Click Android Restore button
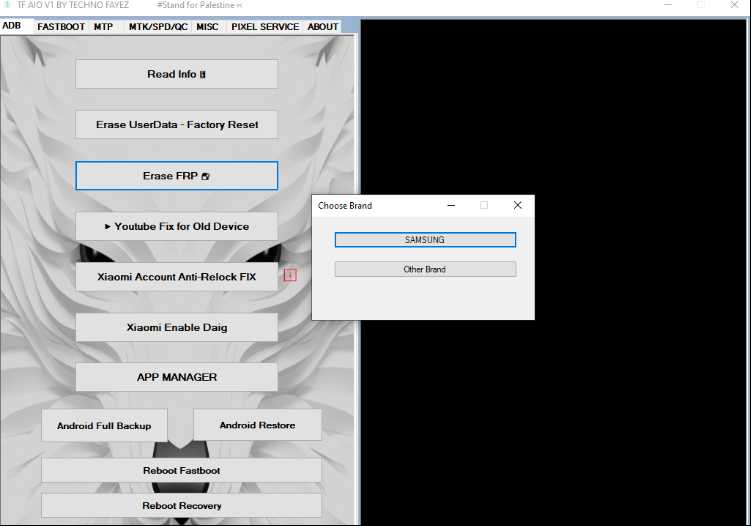751x526 pixels. click(x=258, y=425)
